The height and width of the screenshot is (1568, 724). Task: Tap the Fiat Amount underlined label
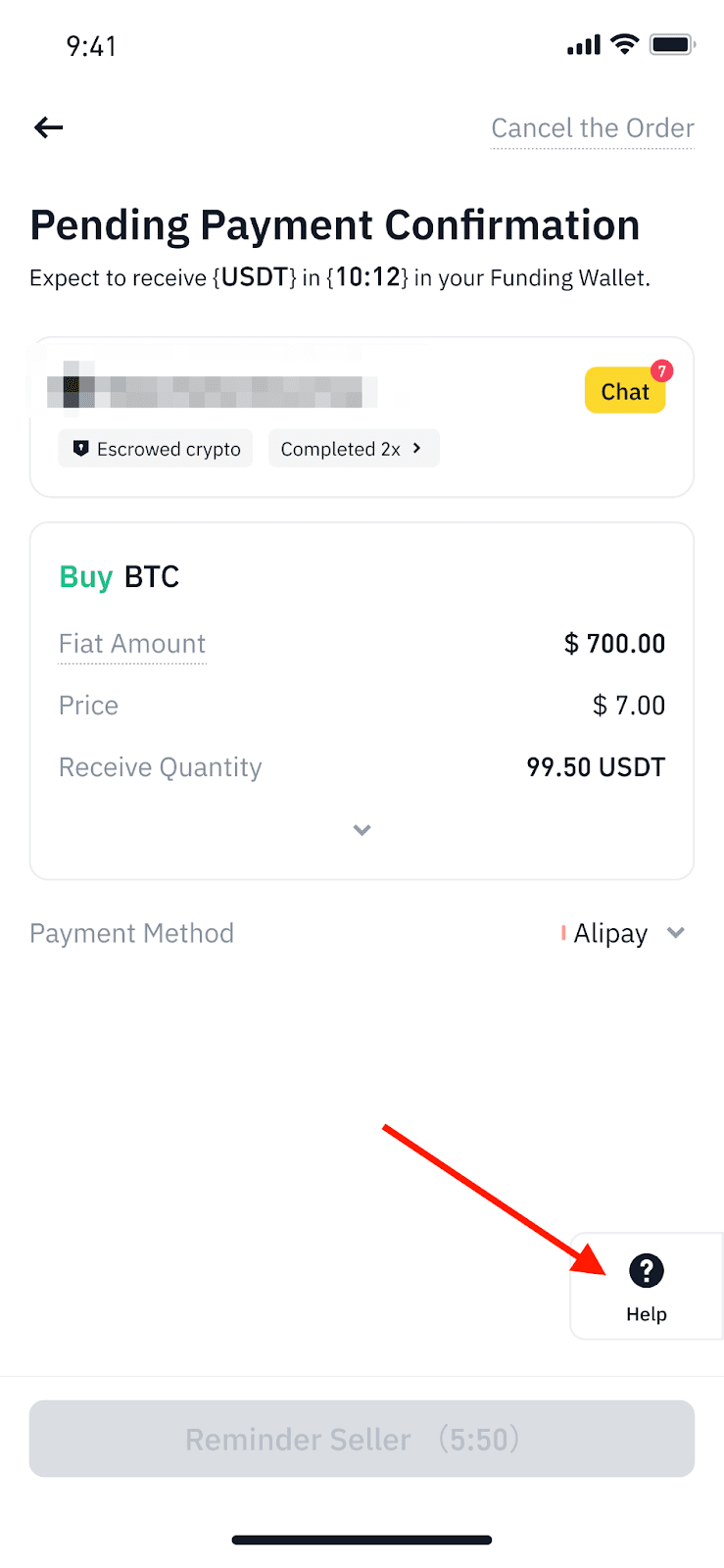[x=132, y=644]
